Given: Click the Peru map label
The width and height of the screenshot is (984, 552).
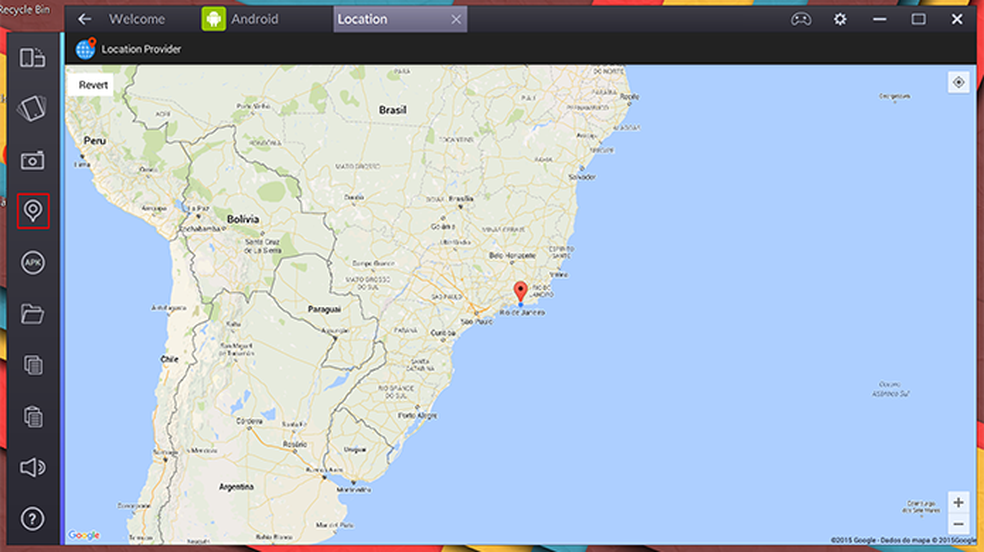Looking at the screenshot, I should (x=95, y=141).
